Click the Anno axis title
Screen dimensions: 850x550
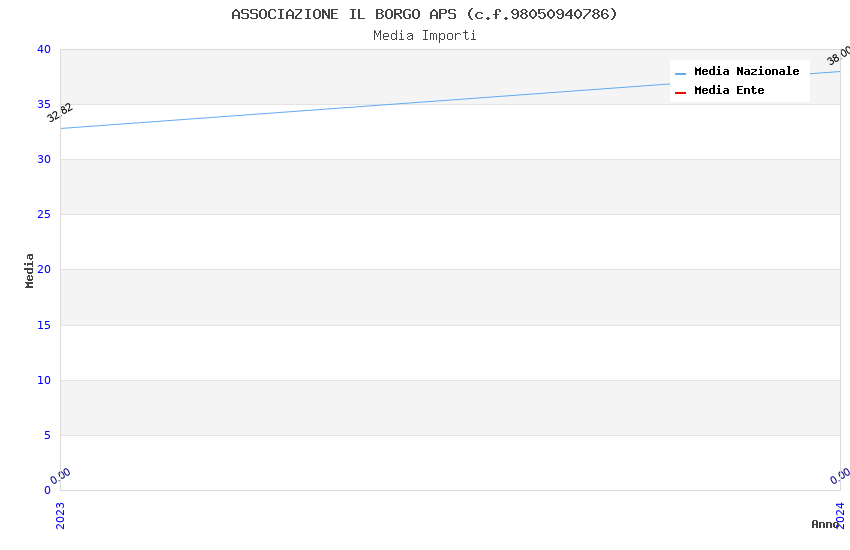(825, 524)
